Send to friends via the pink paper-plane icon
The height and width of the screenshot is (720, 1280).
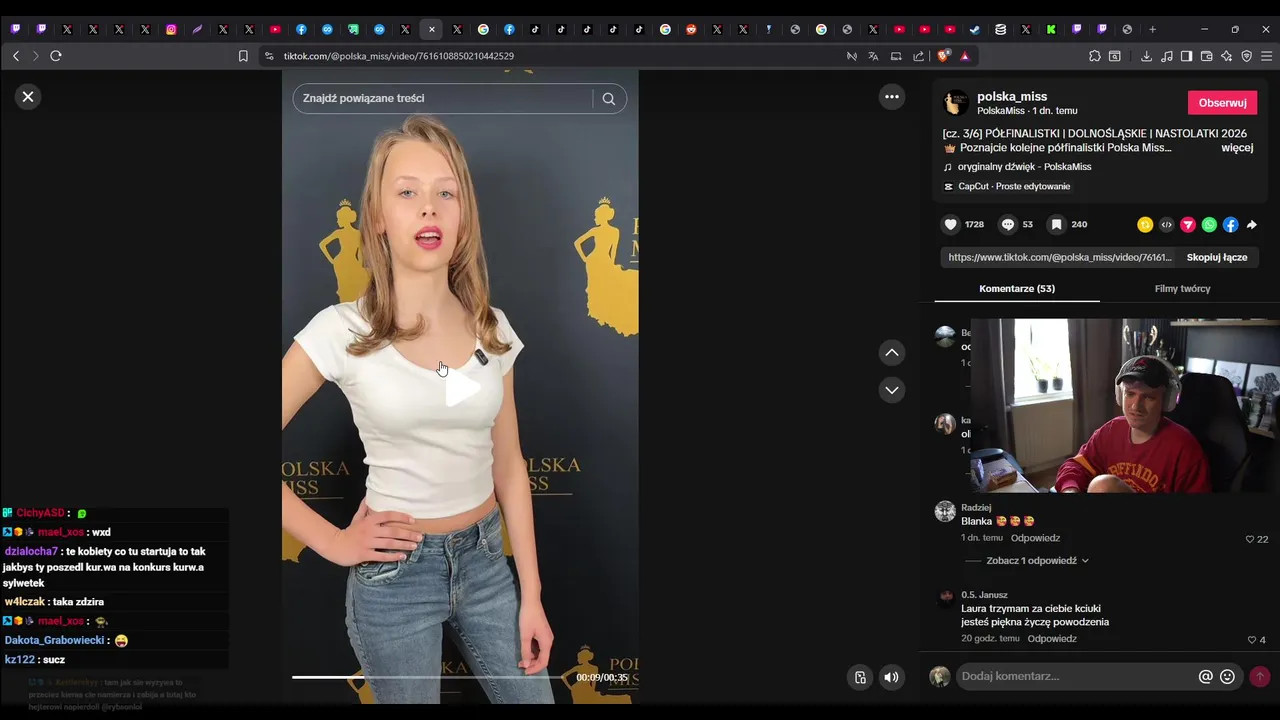(1188, 225)
